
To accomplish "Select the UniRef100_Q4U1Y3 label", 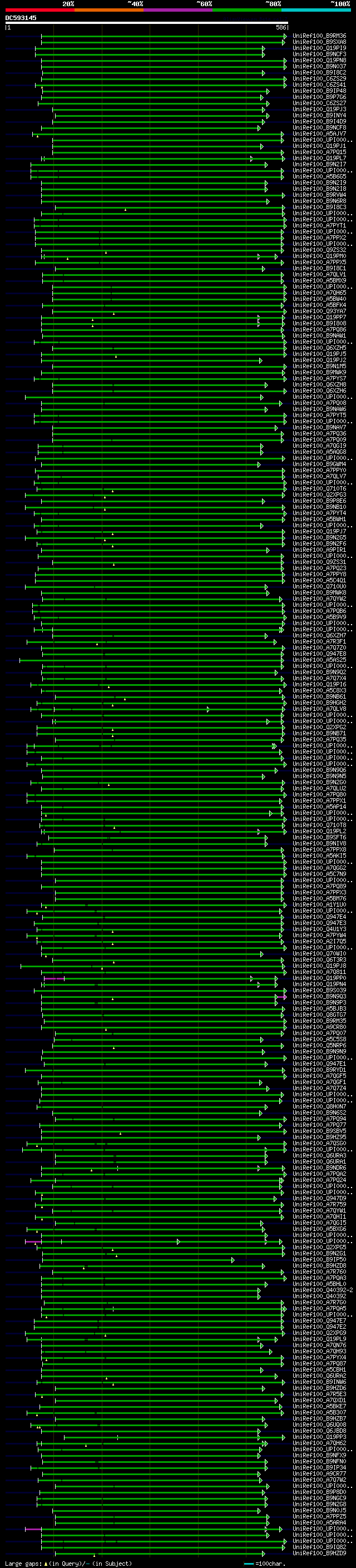I will click(319, 929).
